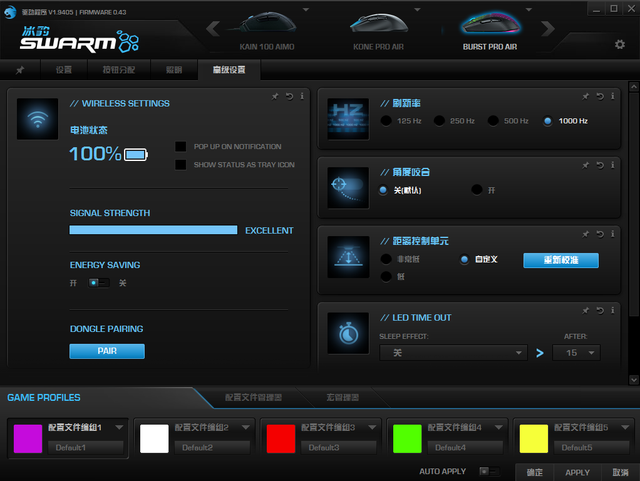Select 125 Hz polling rate
Viewport: 640px width, 481px height.
click(386, 121)
